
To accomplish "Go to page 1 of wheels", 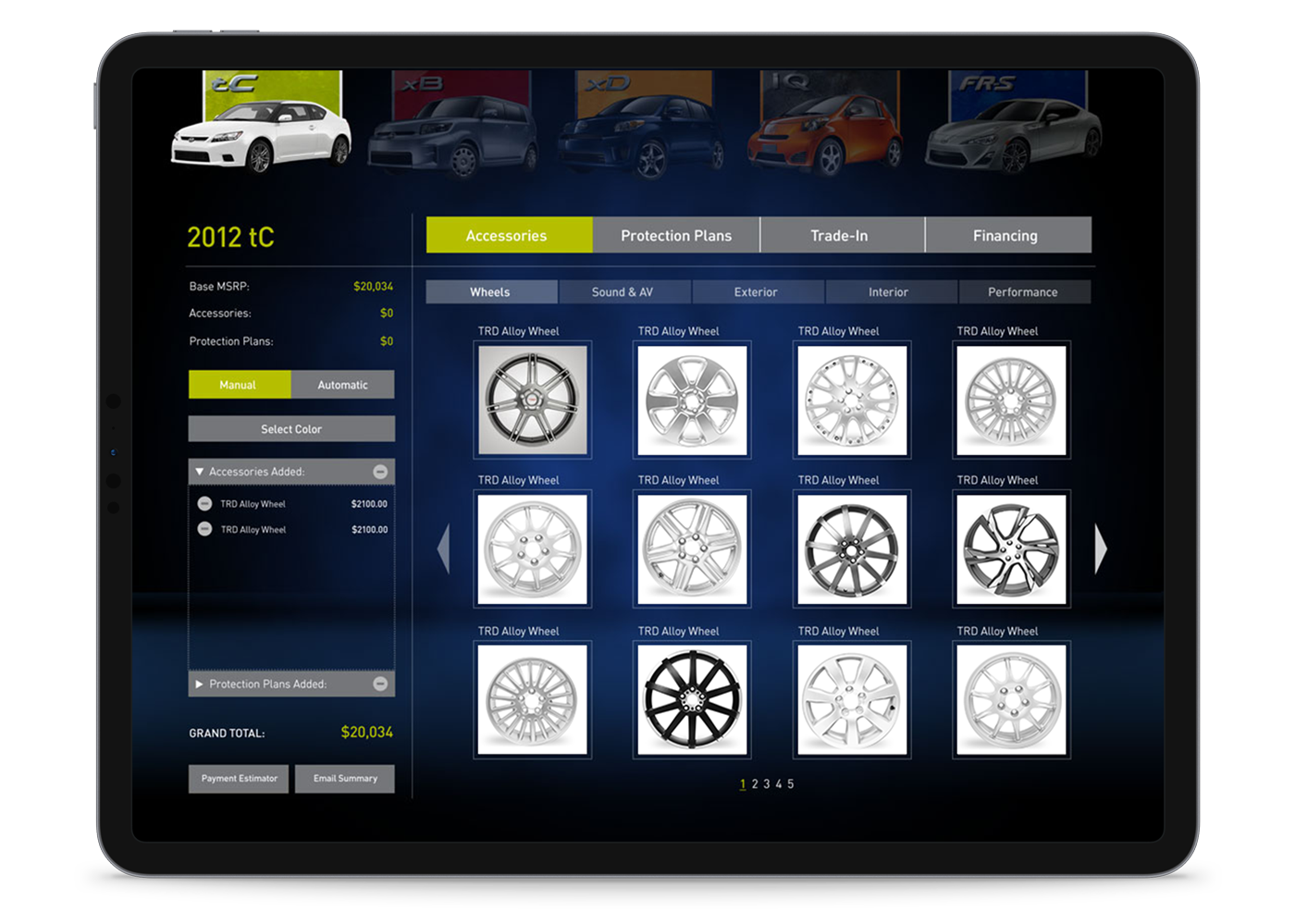I will click(743, 784).
